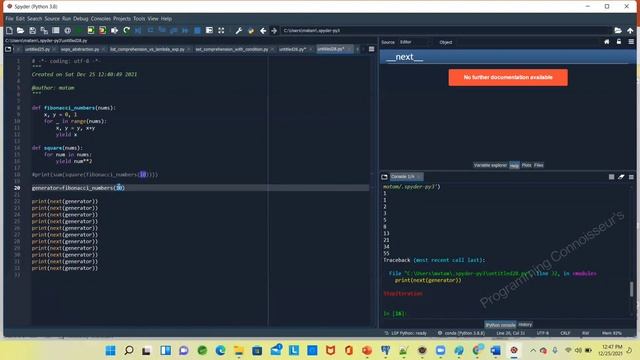Image resolution: width=640 pixels, height=360 pixels.
Task: Switch to the oops_abstraction.py editor tab
Action: pos(80,49)
